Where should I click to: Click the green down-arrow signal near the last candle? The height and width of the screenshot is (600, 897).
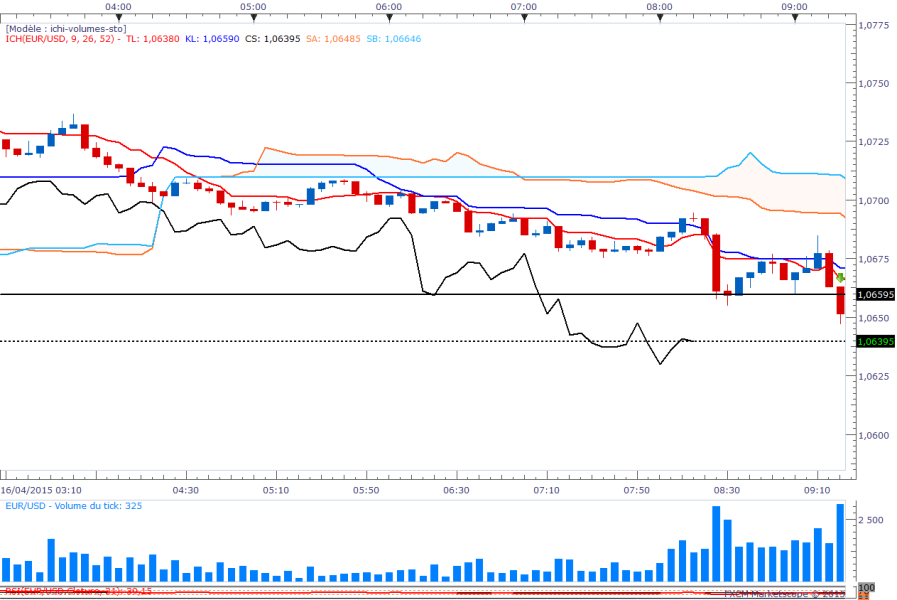click(x=840, y=278)
